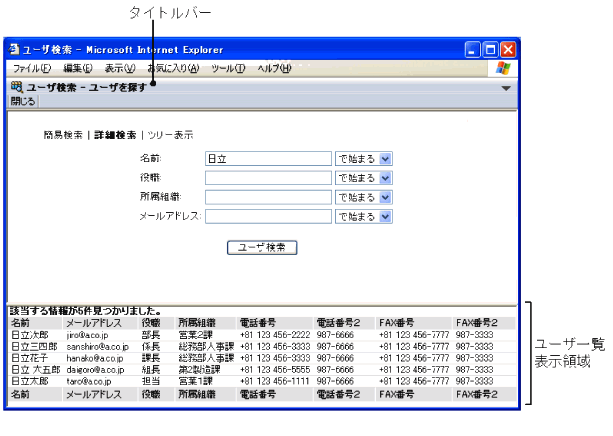Open the black triangle menu right of the ユーザ検索 heading
Screen dimensions: 613x436
point(506,88)
